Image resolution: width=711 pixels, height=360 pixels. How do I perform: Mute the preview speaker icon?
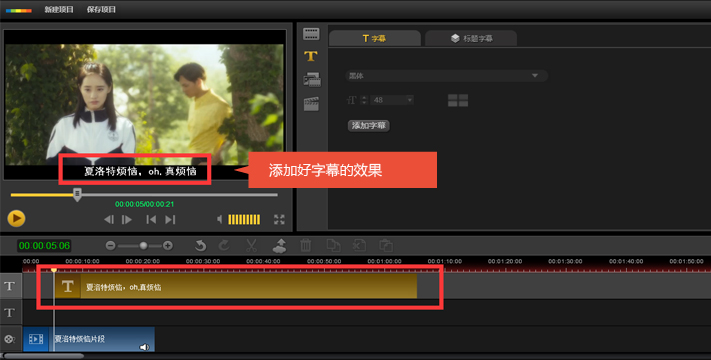[220, 219]
